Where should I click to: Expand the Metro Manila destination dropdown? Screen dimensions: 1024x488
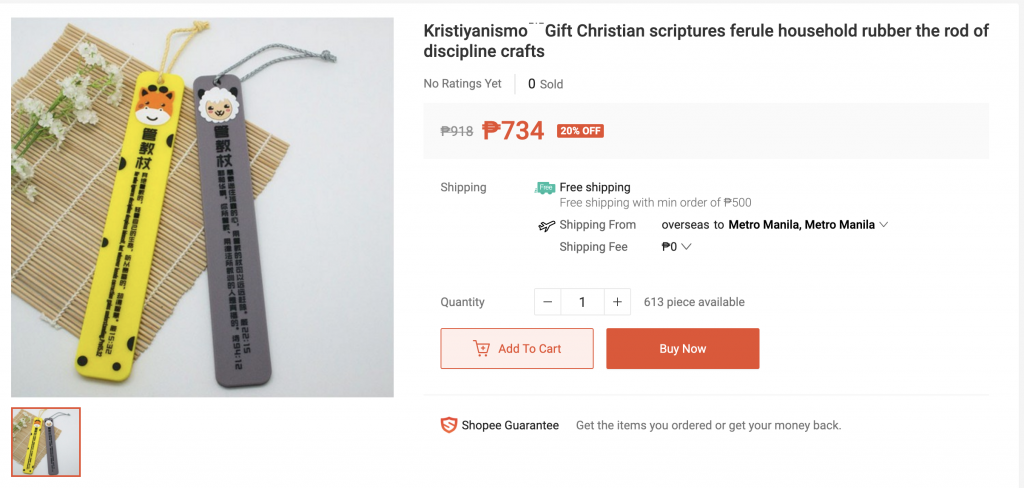[x=884, y=225]
